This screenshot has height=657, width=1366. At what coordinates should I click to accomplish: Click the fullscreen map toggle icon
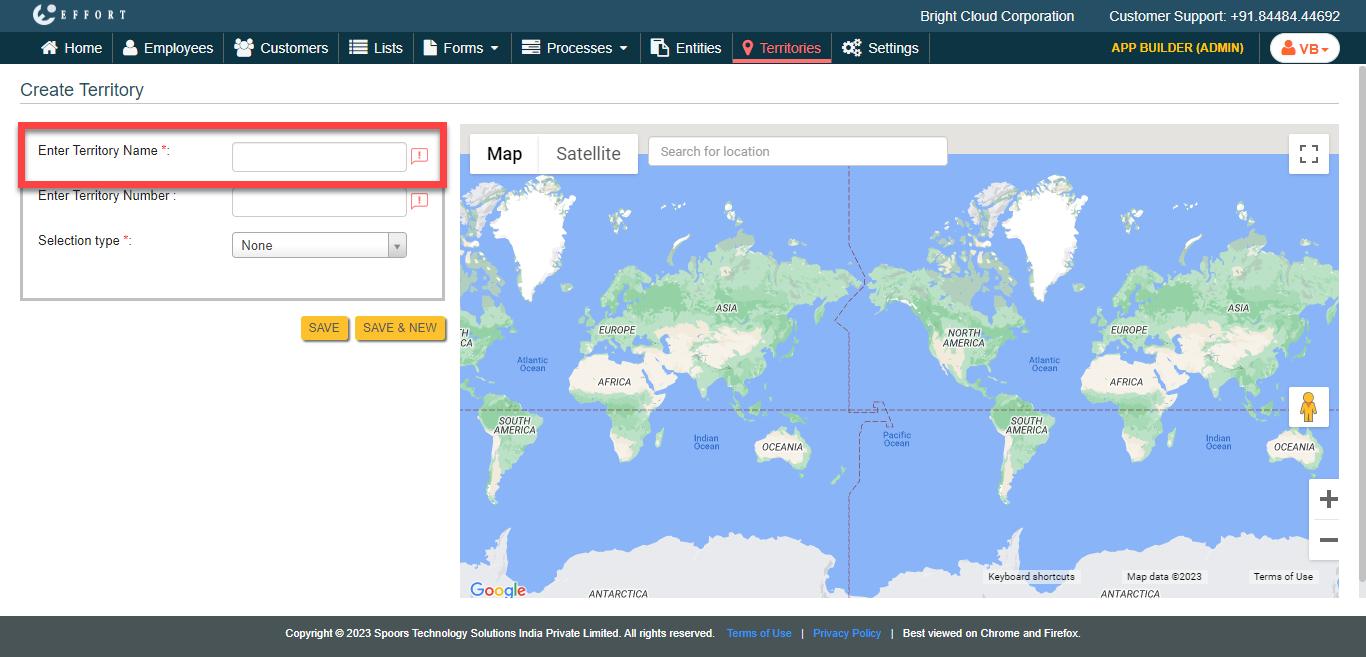tap(1308, 154)
